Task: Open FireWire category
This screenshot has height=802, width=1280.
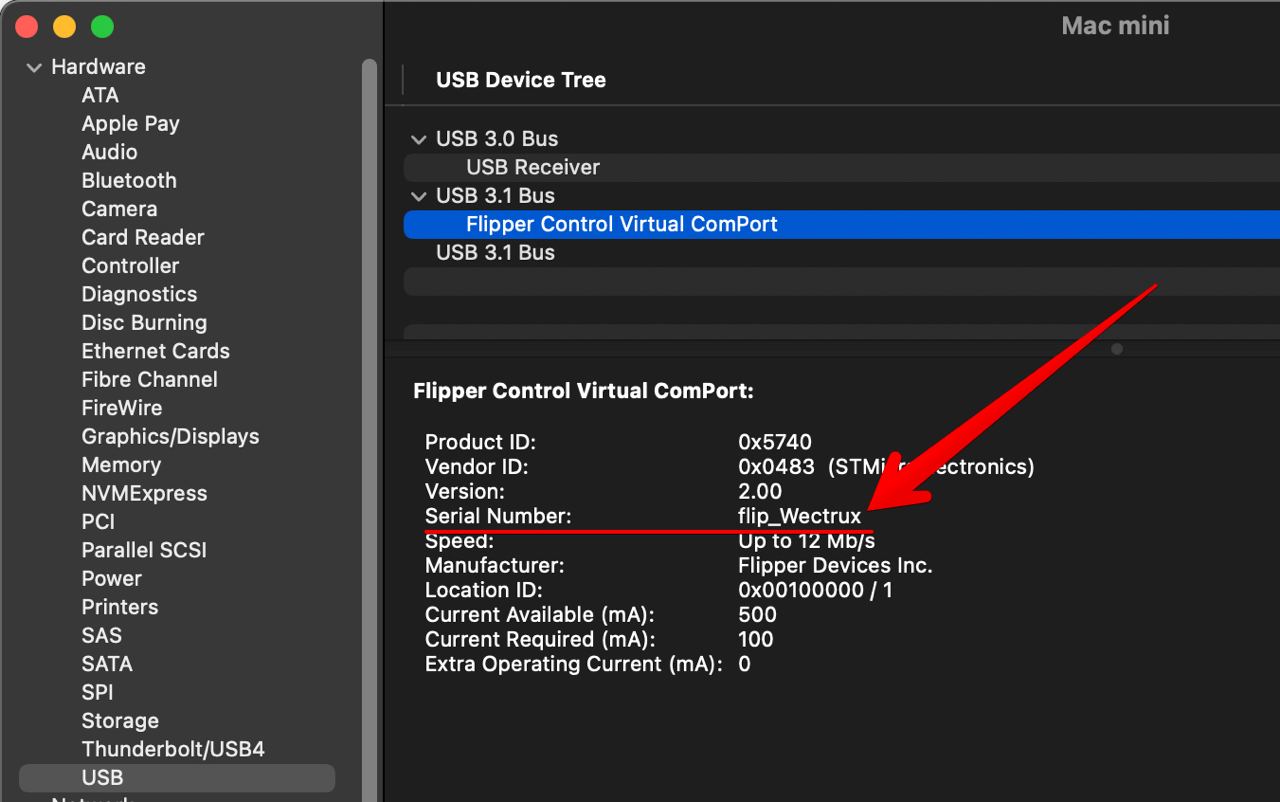Action: tap(121, 408)
